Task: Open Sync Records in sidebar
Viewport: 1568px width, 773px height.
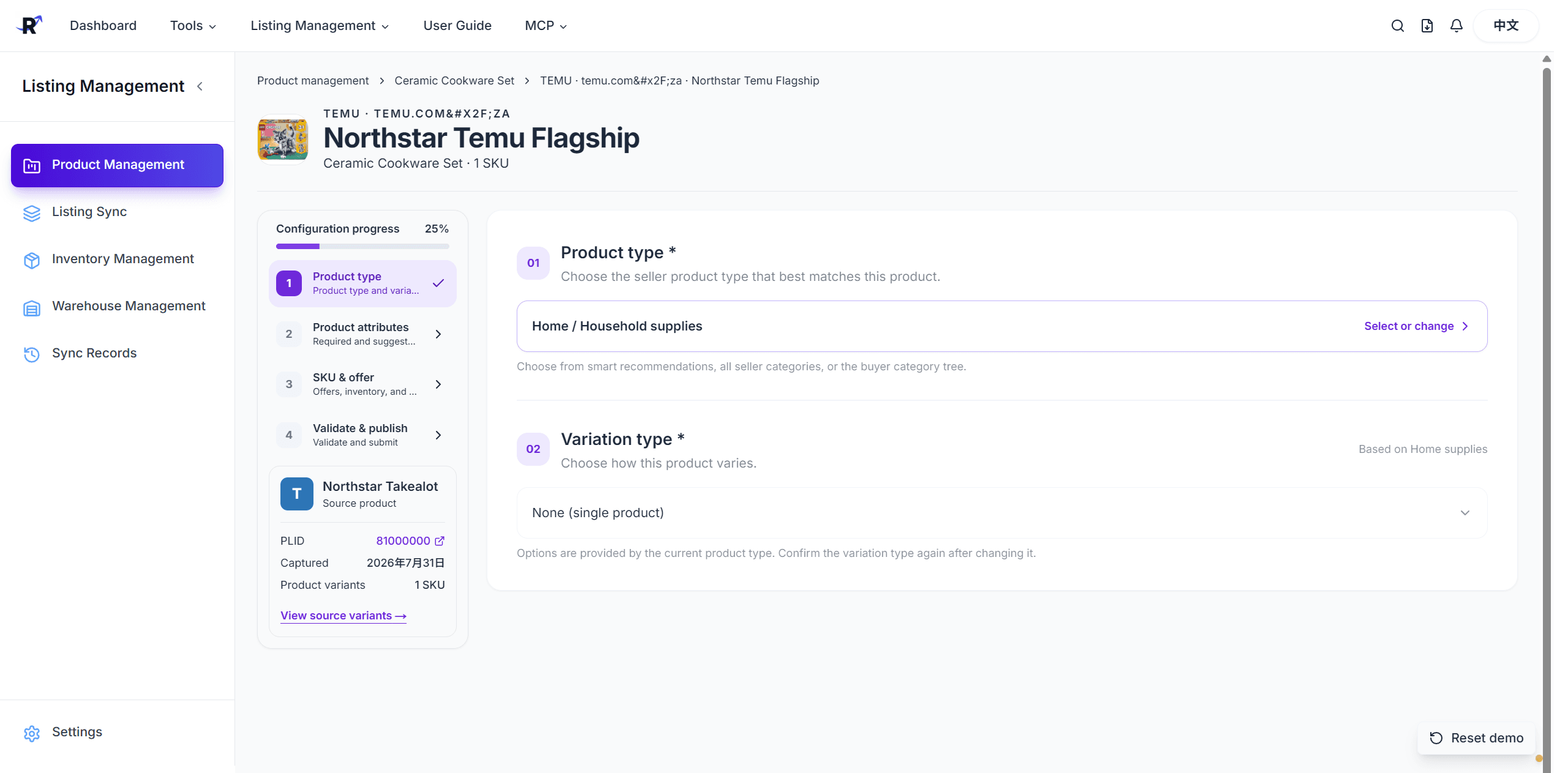Action: coord(117,353)
